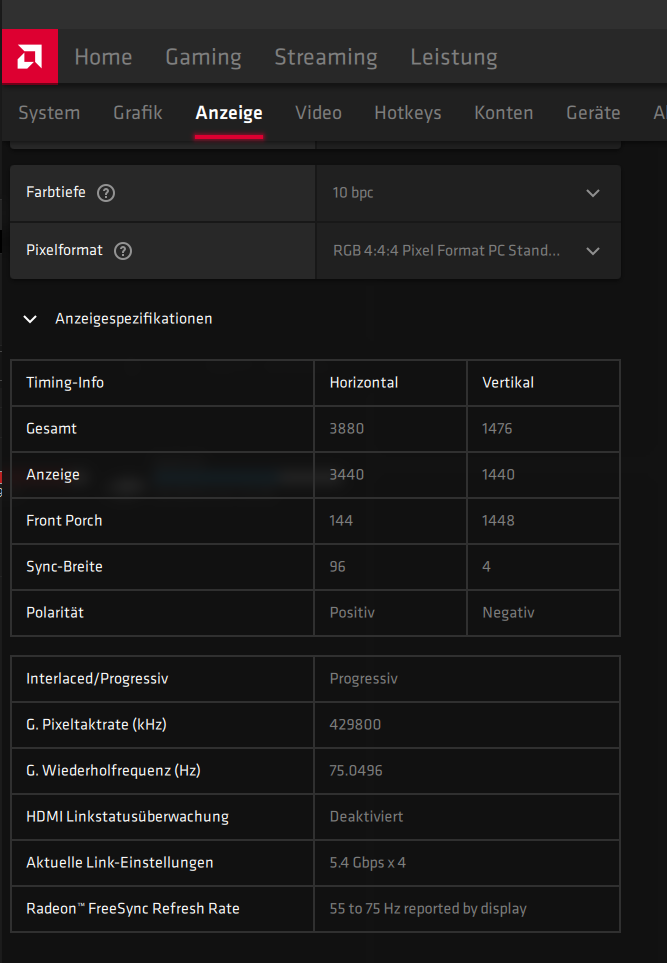Open the Konten sub-tab

coord(504,113)
